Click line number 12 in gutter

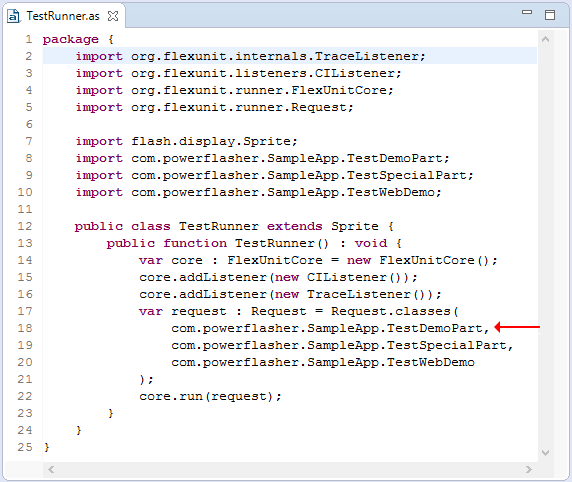(x=25, y=226)
